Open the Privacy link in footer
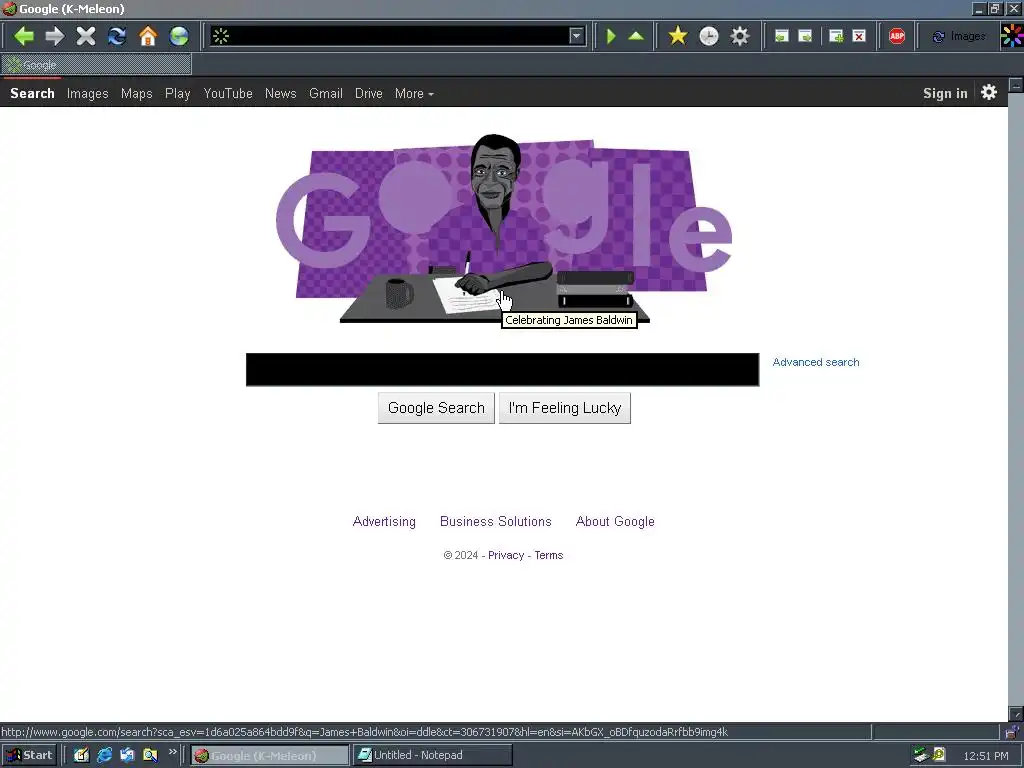The height and width of the screenshot is (768, 1024). pos(506,555)
